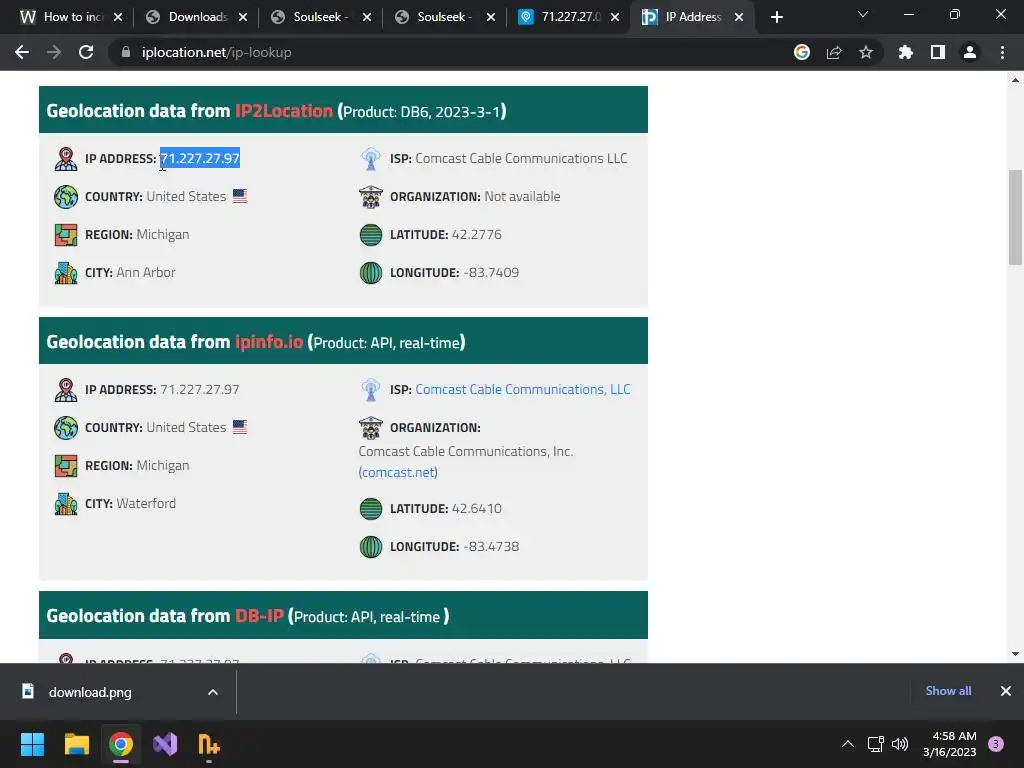Open the Comcast Cable Communications, LLC ISP link
This screenshot has height=768, width=1024.
(522, 389)
